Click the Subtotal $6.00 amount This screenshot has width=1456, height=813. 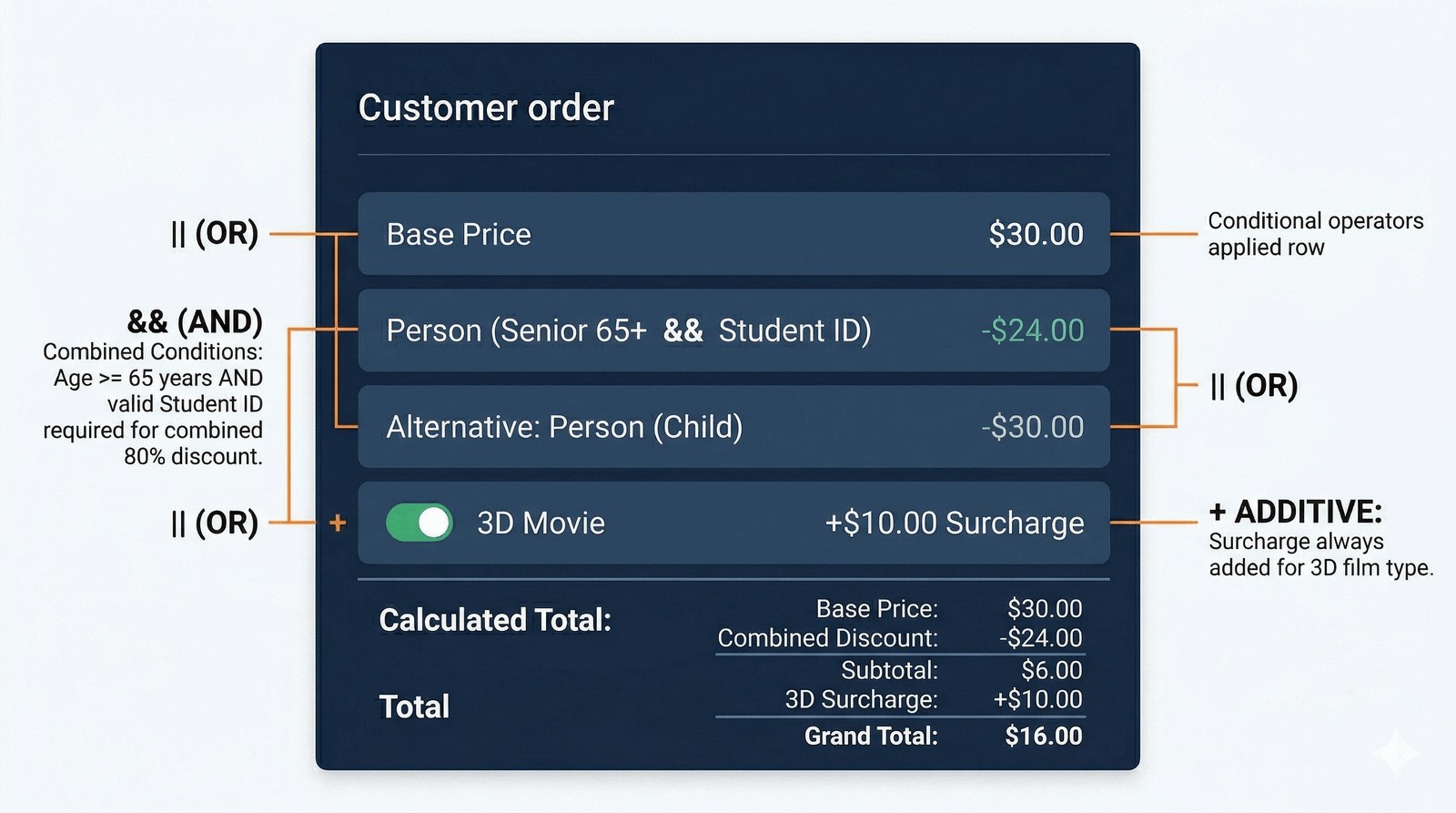click(1051, 670)
